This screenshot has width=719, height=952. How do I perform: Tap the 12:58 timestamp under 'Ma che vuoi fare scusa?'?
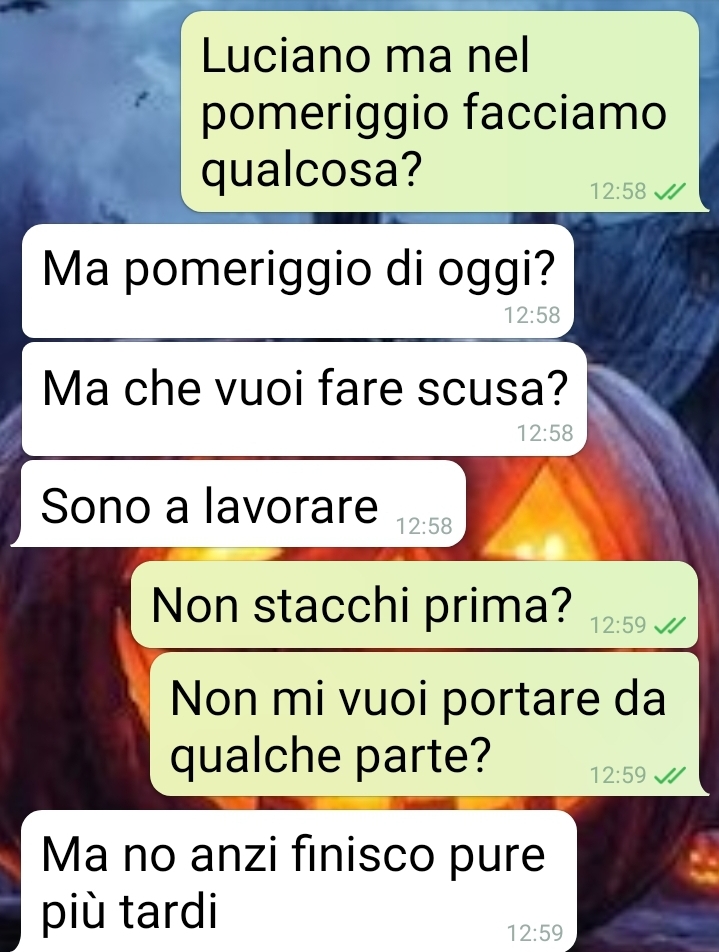(545, 433)
